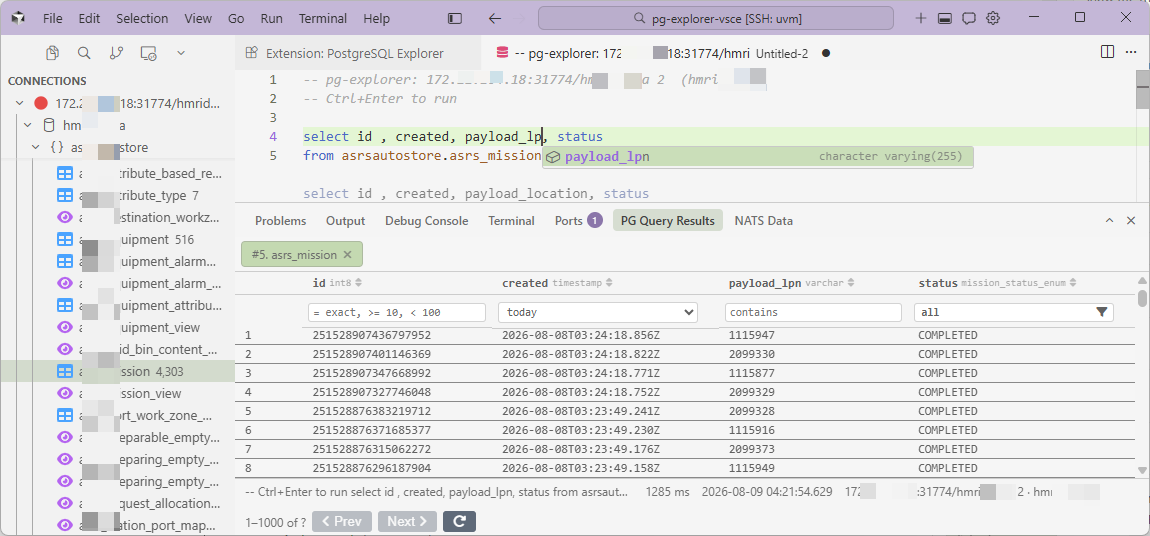
Task: Maximize the panel with the up chevron
Action: click(x=1110, y=221)
